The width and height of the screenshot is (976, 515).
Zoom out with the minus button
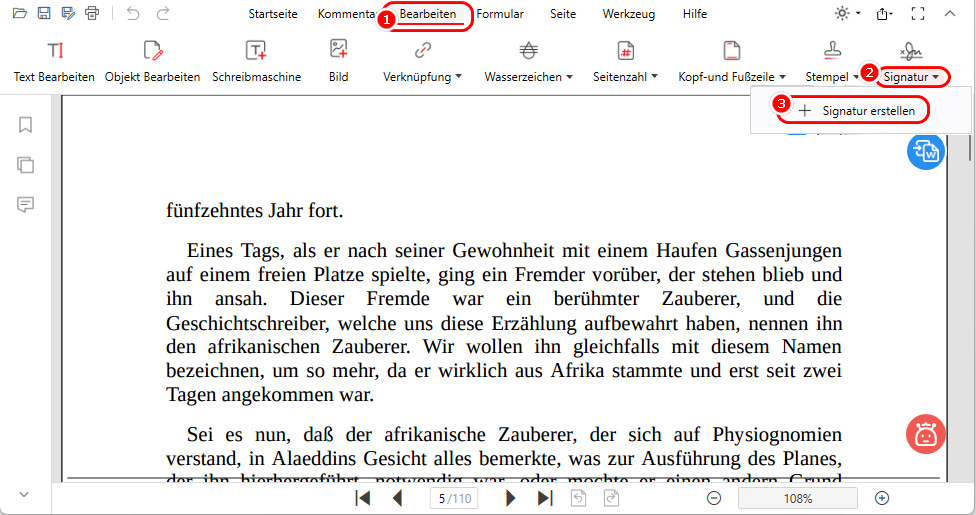click(714, 498)
